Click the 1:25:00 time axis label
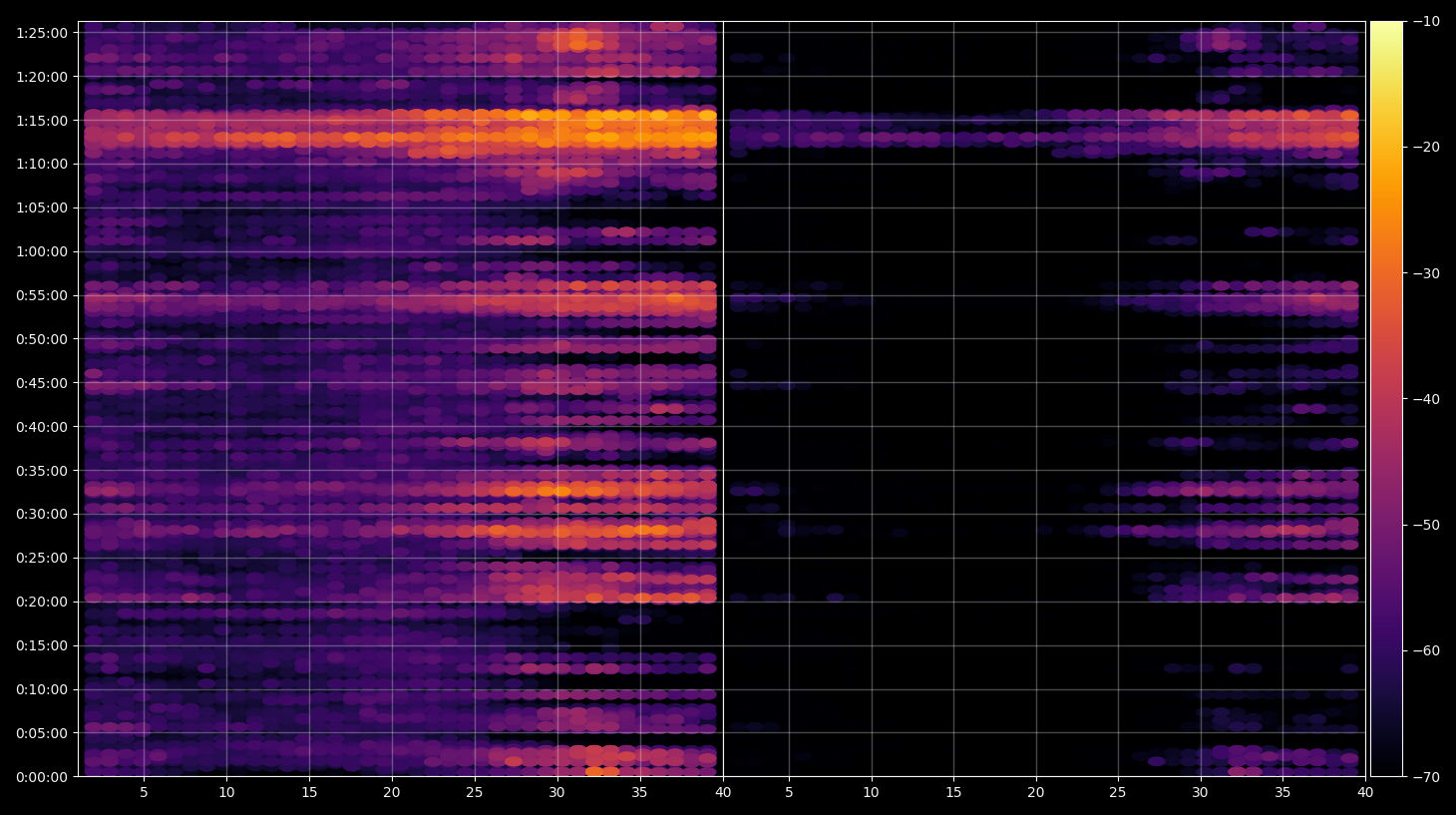This screenshot has width=1456, height=815. click(x=42, y=33)
